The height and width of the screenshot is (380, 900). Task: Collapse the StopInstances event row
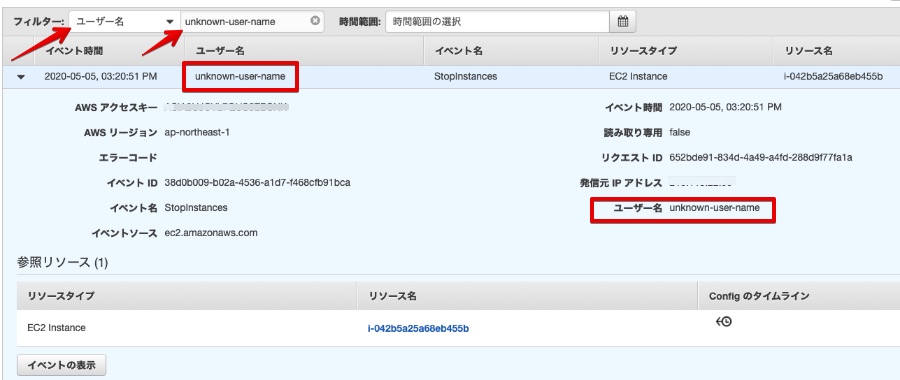click(x=21, y=77)
